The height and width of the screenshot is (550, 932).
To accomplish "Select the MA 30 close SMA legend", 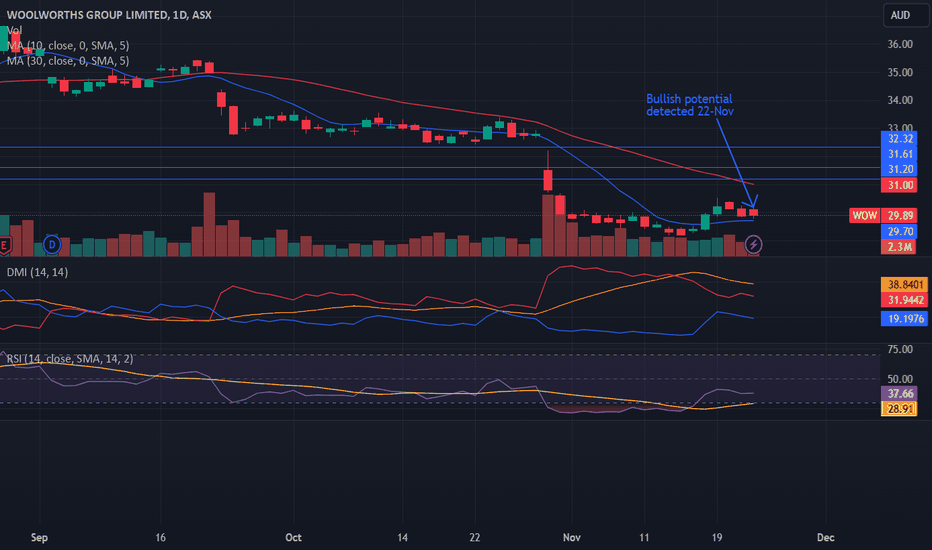I will [x=68, y=61].
